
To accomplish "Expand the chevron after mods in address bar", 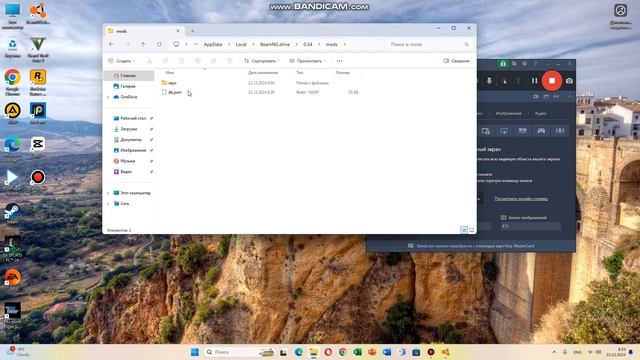I will pos(344,44).
